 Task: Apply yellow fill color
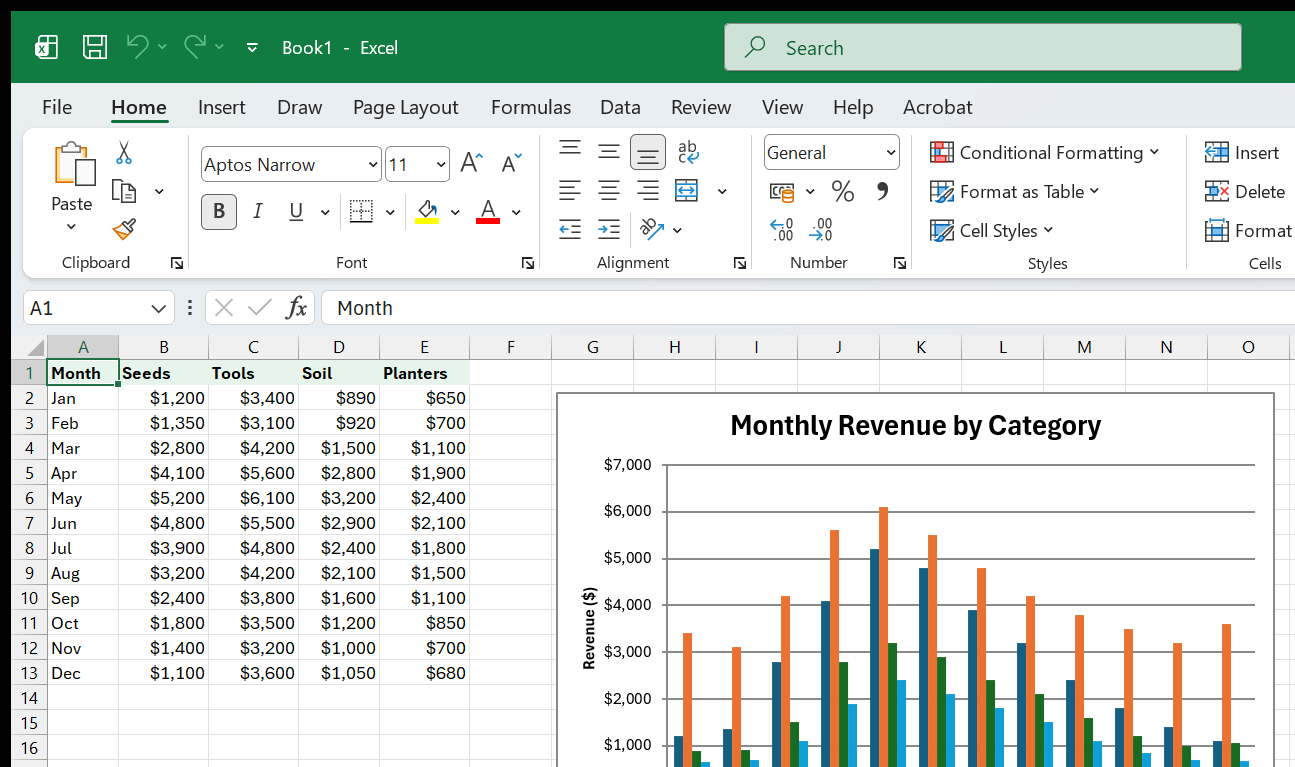(x=427, y=212)
